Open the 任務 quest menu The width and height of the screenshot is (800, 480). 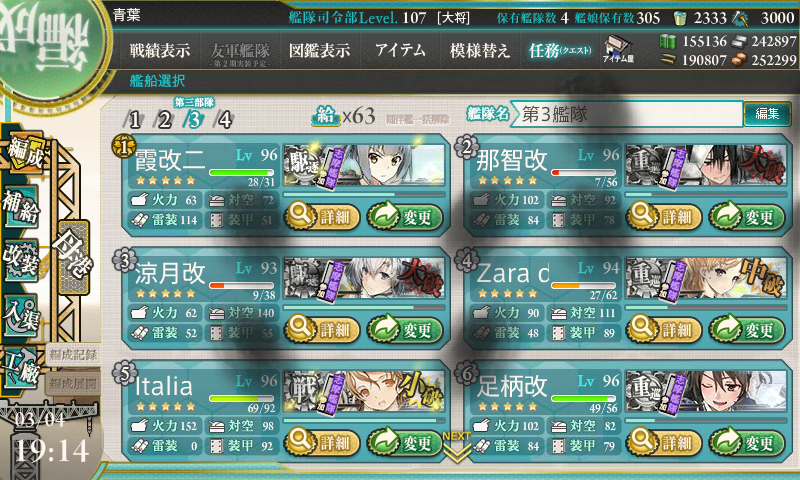[x=560, y=50]
